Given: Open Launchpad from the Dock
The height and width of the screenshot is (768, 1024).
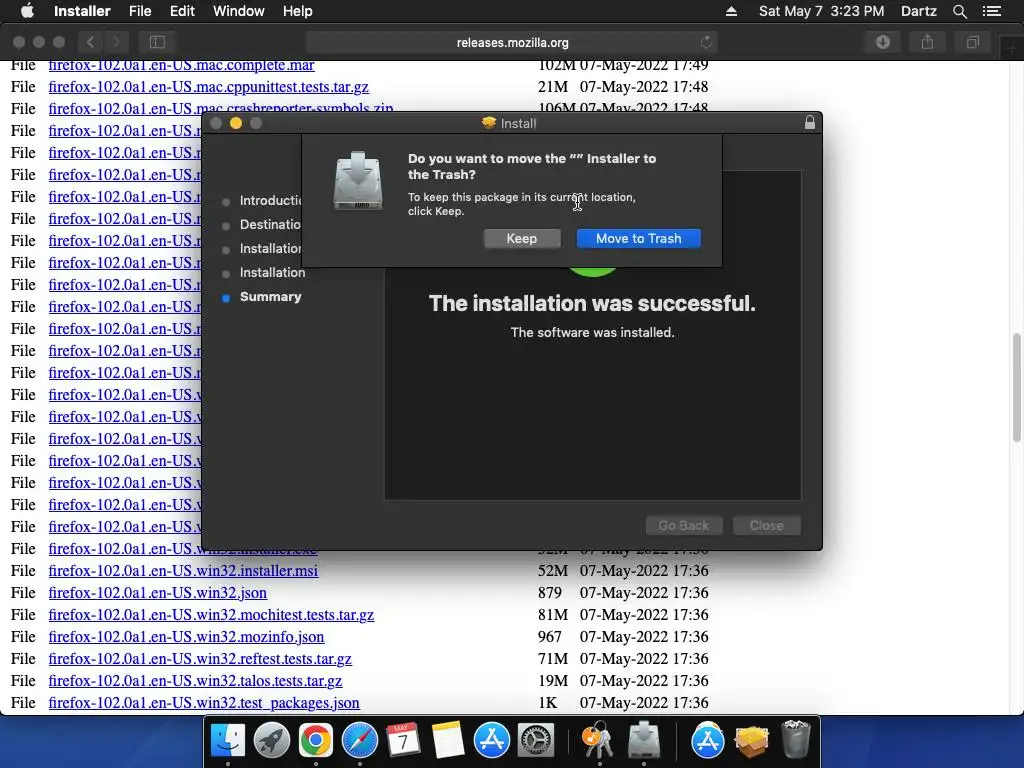Looking at the screenshot, I should tap(272, 741).
